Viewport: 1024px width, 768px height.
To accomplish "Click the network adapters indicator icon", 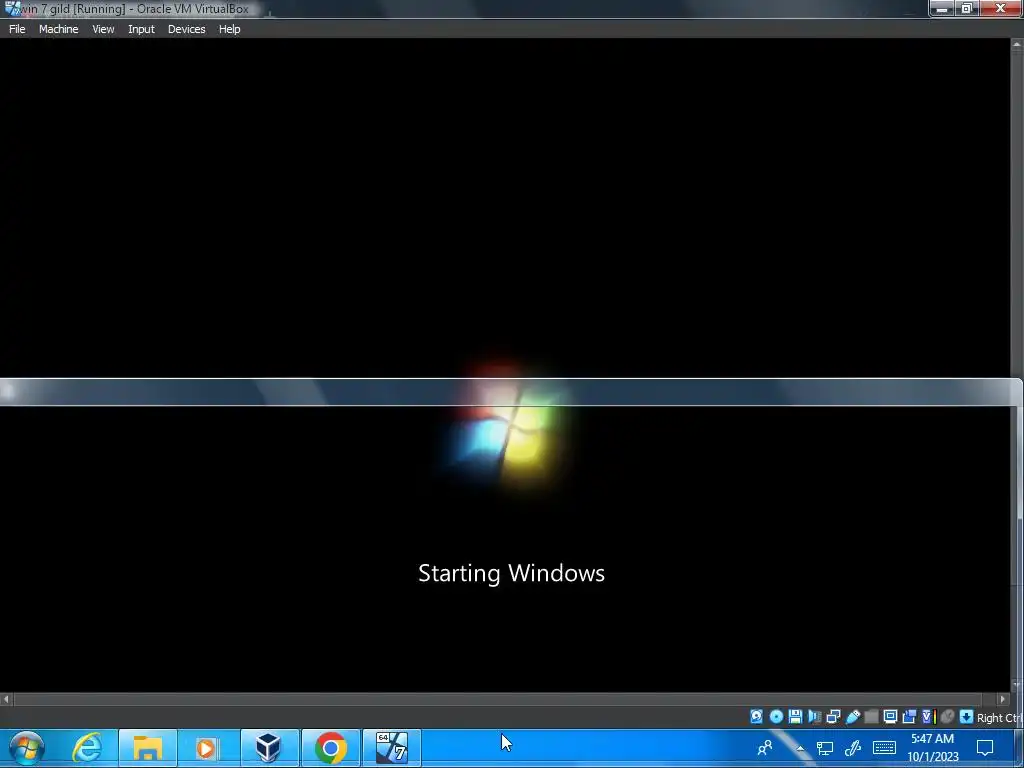I will 833,716.
